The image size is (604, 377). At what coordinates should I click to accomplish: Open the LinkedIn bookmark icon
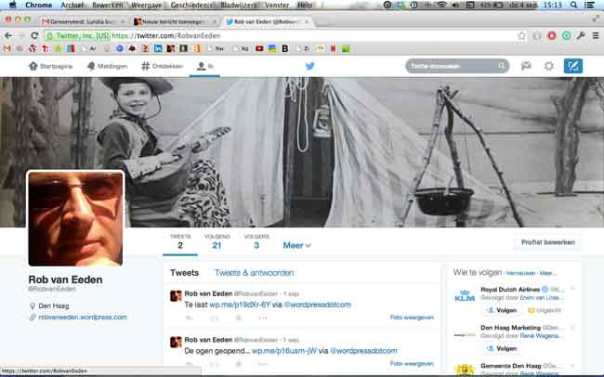tap(158, 49)
